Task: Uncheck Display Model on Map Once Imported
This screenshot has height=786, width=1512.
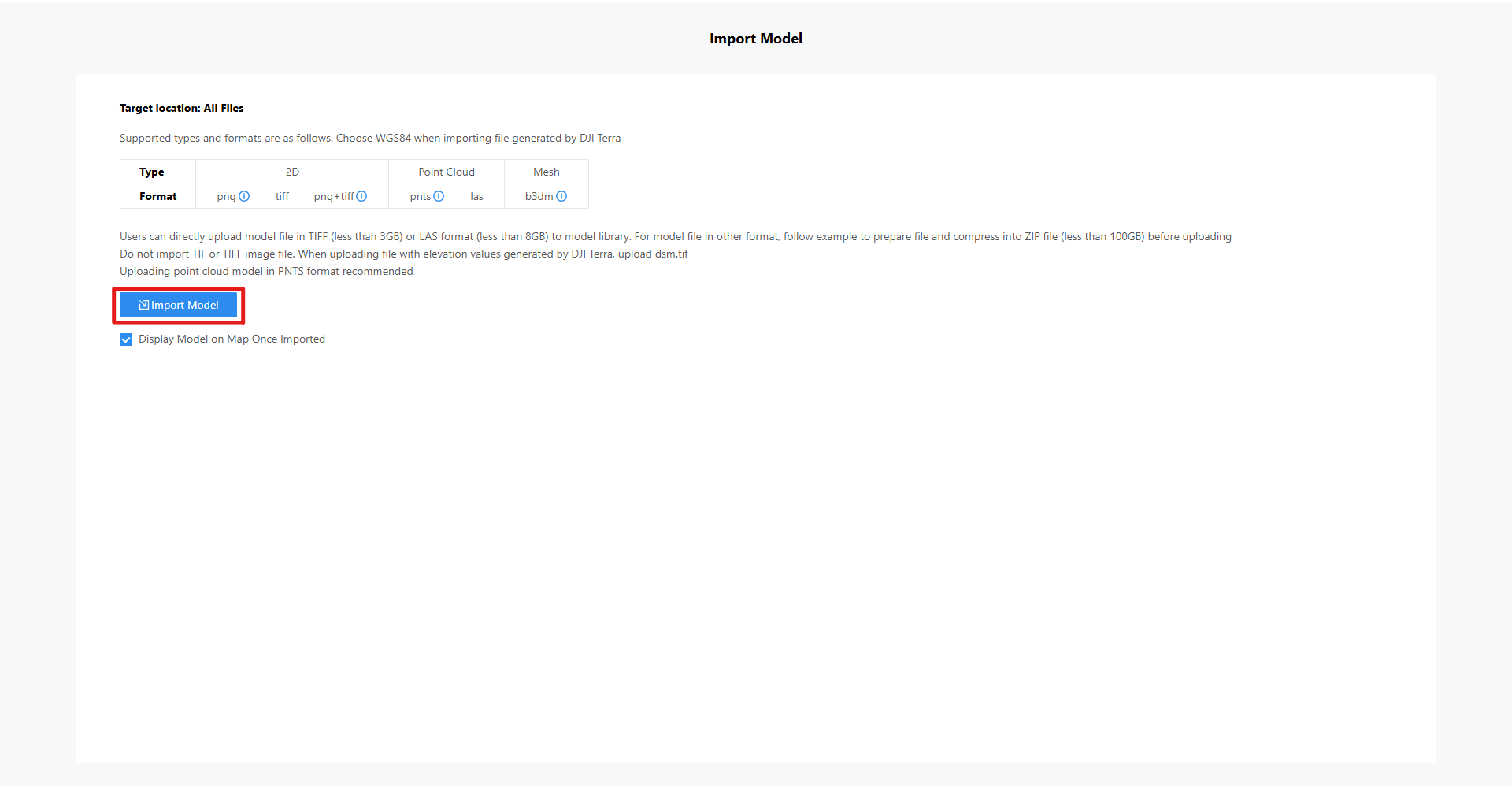Action: pos(126,339)
